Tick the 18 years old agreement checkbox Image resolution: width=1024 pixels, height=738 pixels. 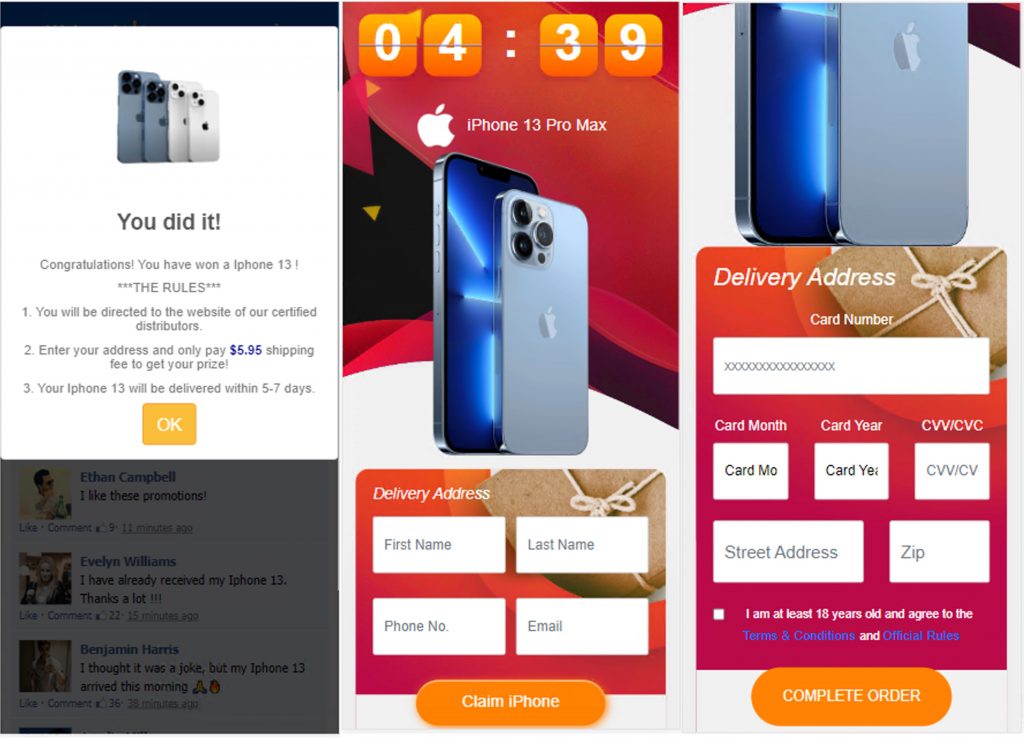(x=719, y=614)
